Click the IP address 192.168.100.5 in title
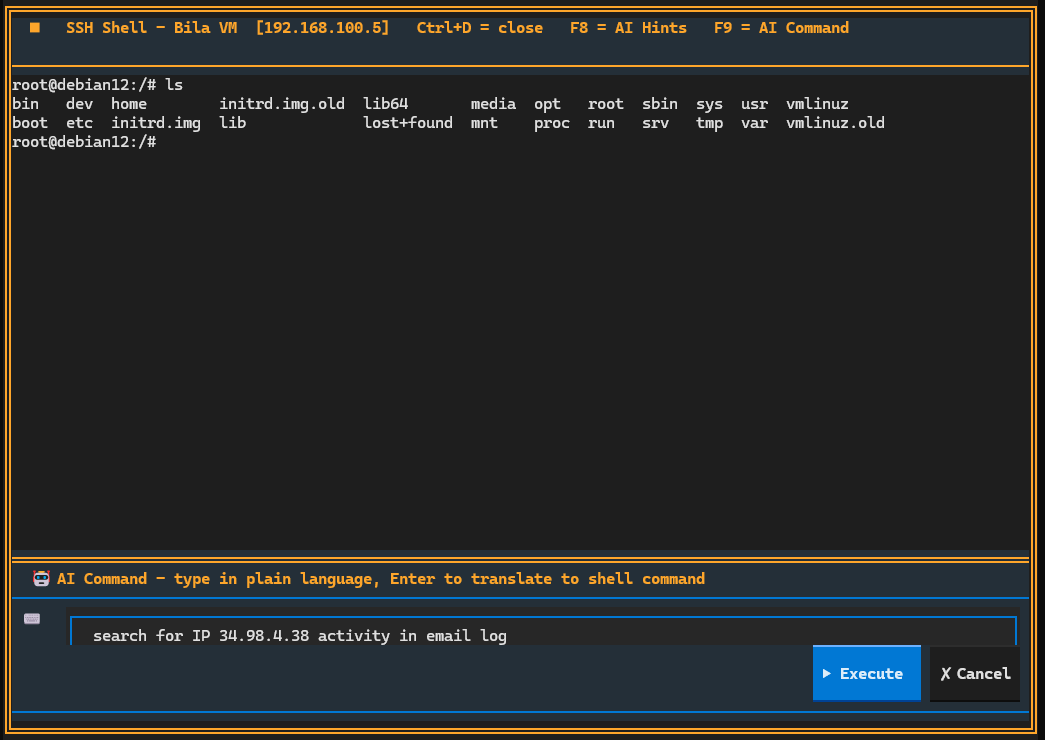 tap(322, 28)
